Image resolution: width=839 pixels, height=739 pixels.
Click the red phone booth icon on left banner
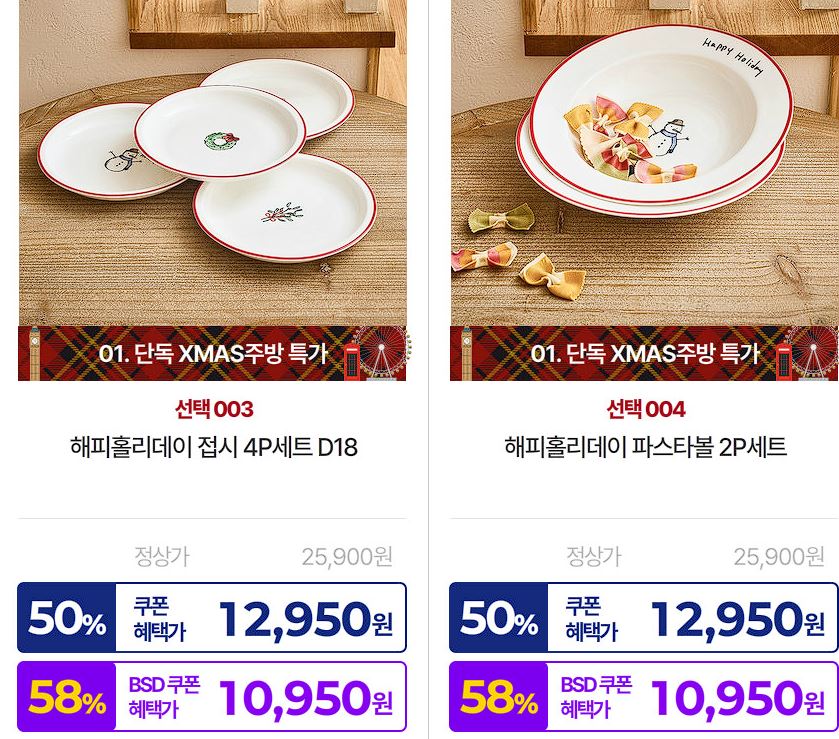click(x=352, y=362)
